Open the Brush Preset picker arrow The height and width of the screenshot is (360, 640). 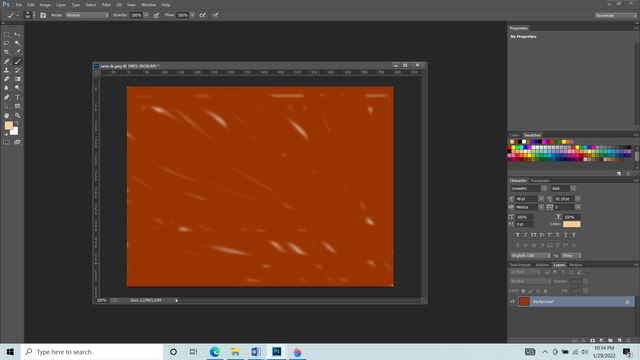34,15
